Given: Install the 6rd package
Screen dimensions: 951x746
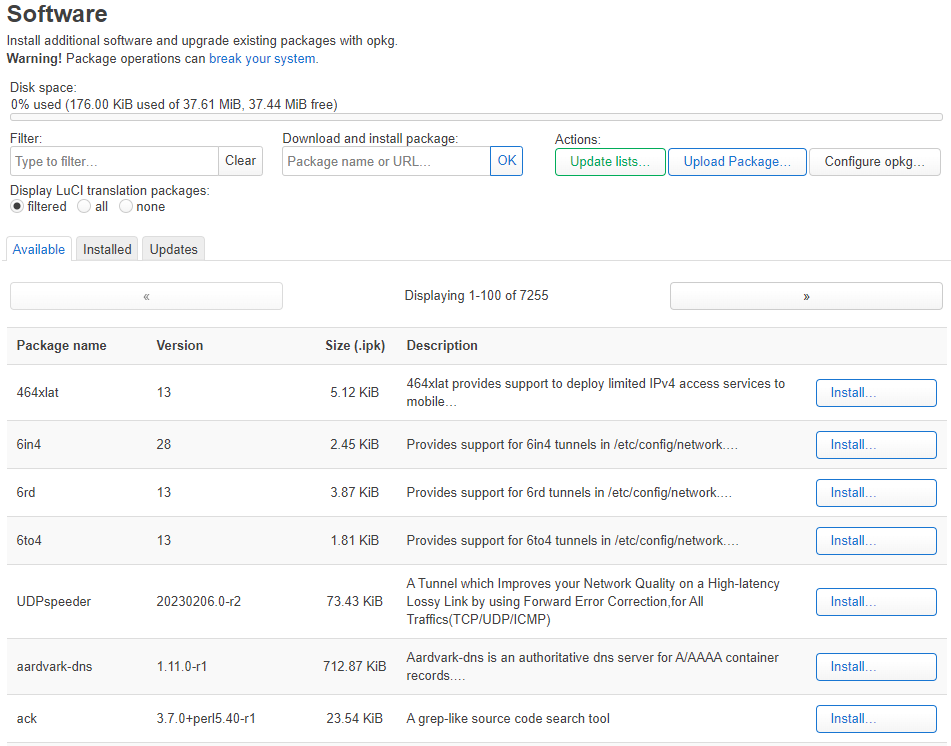Looking at the screenshot, I should [x=876, y=493].
